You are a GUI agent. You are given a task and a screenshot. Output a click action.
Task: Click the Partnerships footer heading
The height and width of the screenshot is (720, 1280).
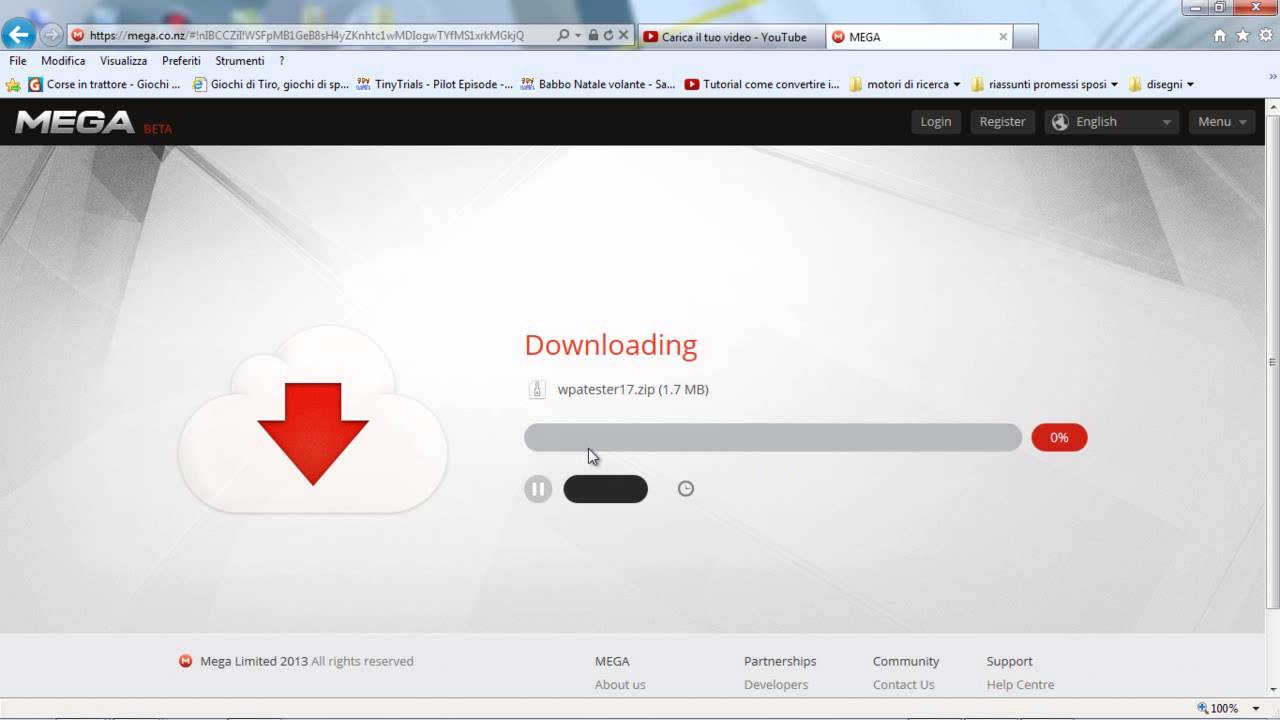point(780,661)
